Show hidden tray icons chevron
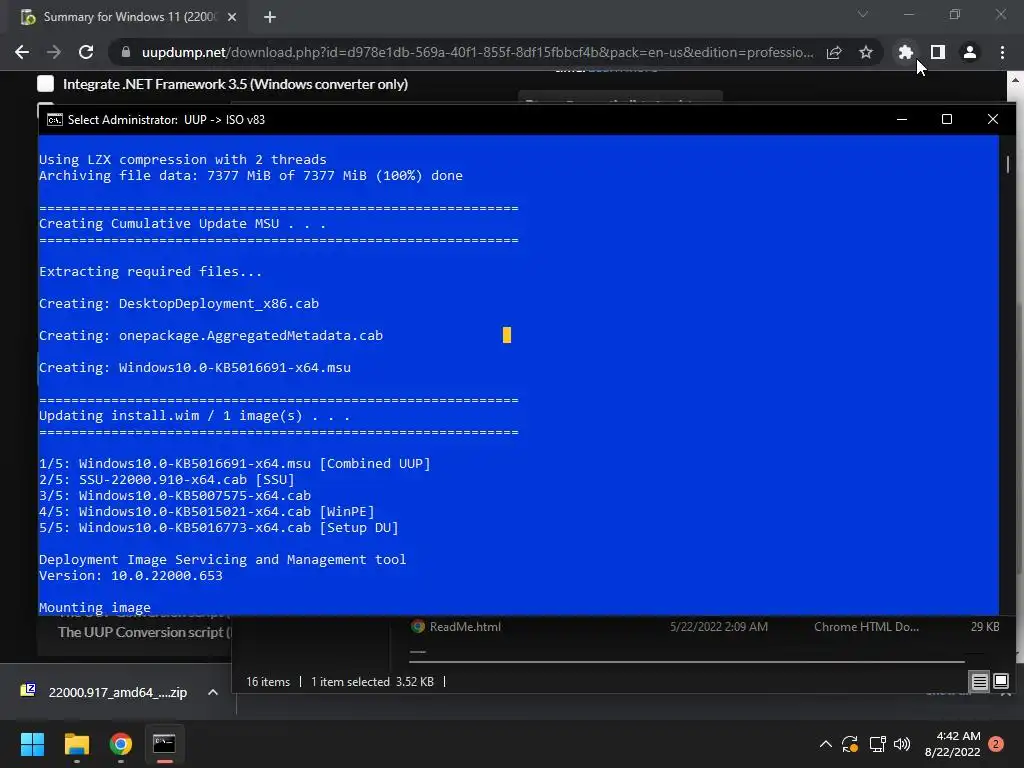Image resolution: width=1024 pixels, height=768 pixels. pyautogui.click(x=825, y=744)
